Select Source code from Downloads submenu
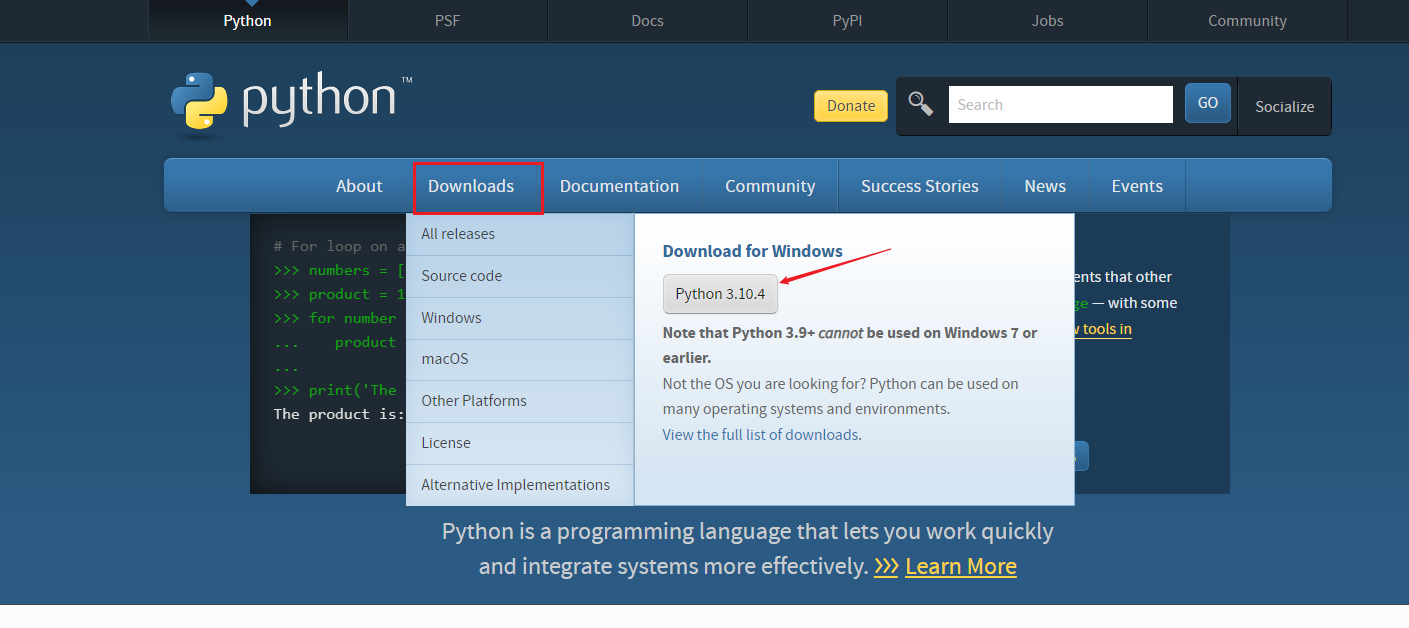Screen dimensions: 1409x628 [520, 276]
